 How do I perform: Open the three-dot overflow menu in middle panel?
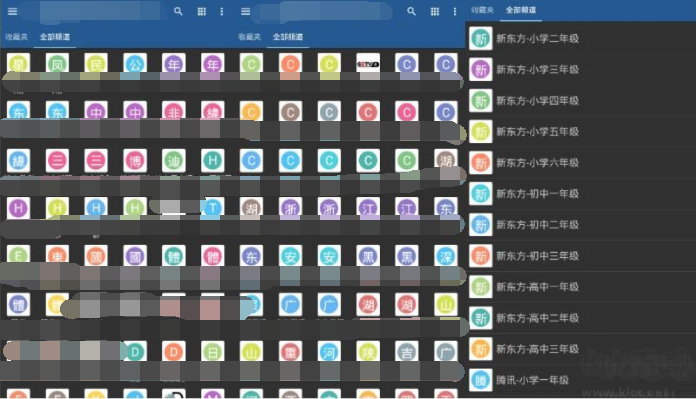point(455,12)
